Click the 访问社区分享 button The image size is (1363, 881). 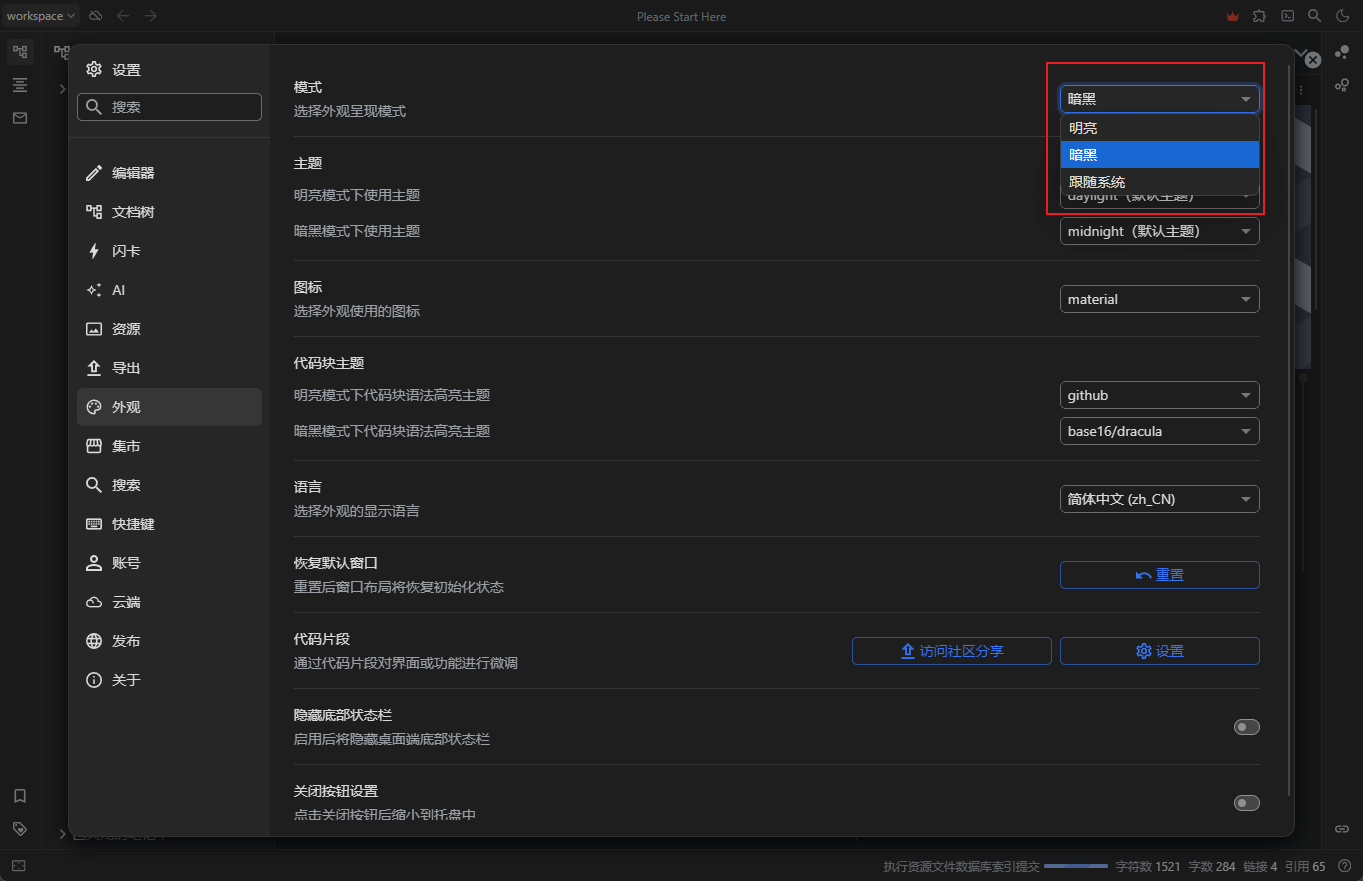951,651
